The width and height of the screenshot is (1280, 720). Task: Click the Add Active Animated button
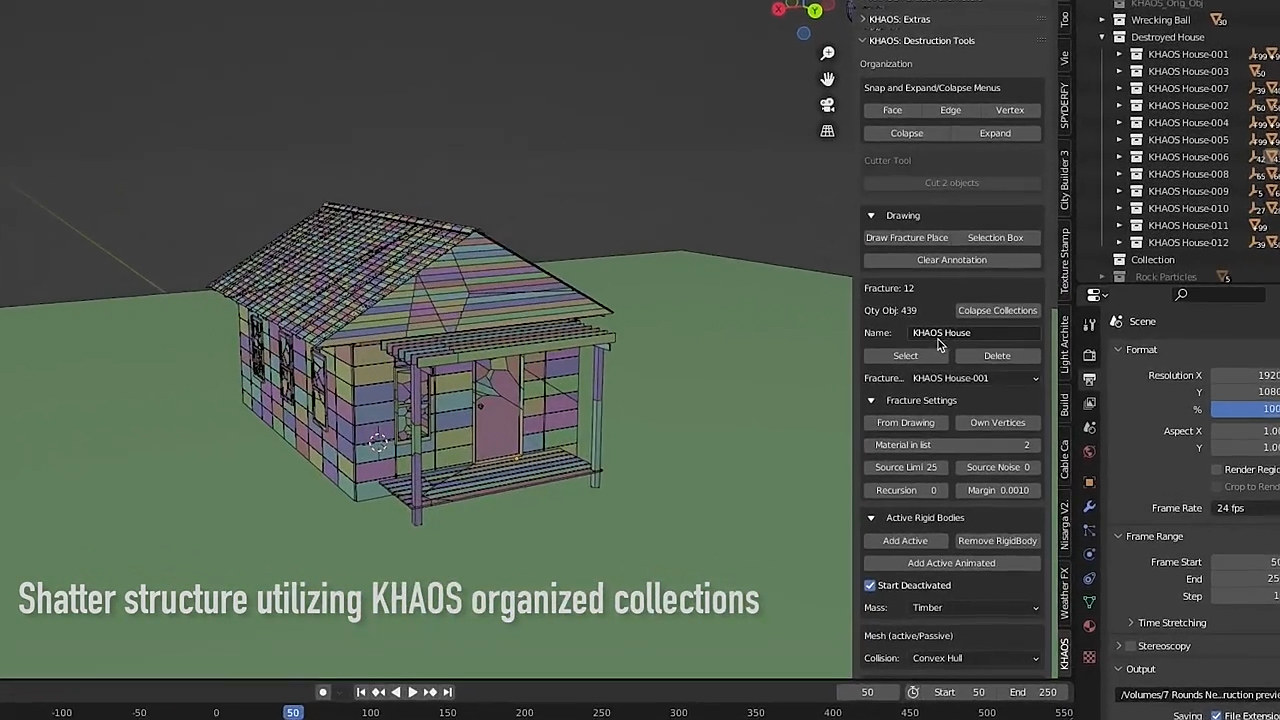(952, 563)
